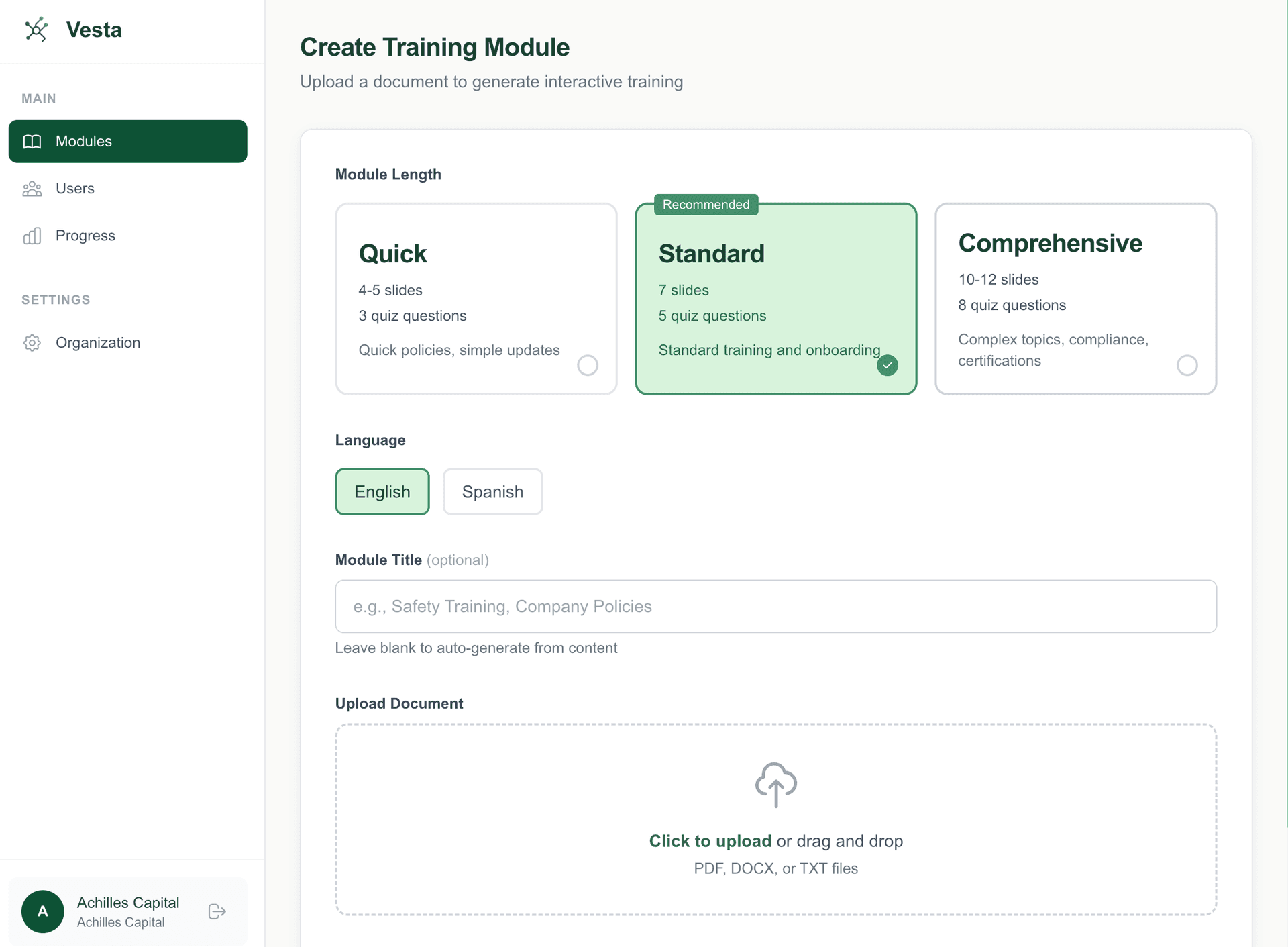Go to the Progress page
The image size is (1288, 947).
[x=85, y=236]
